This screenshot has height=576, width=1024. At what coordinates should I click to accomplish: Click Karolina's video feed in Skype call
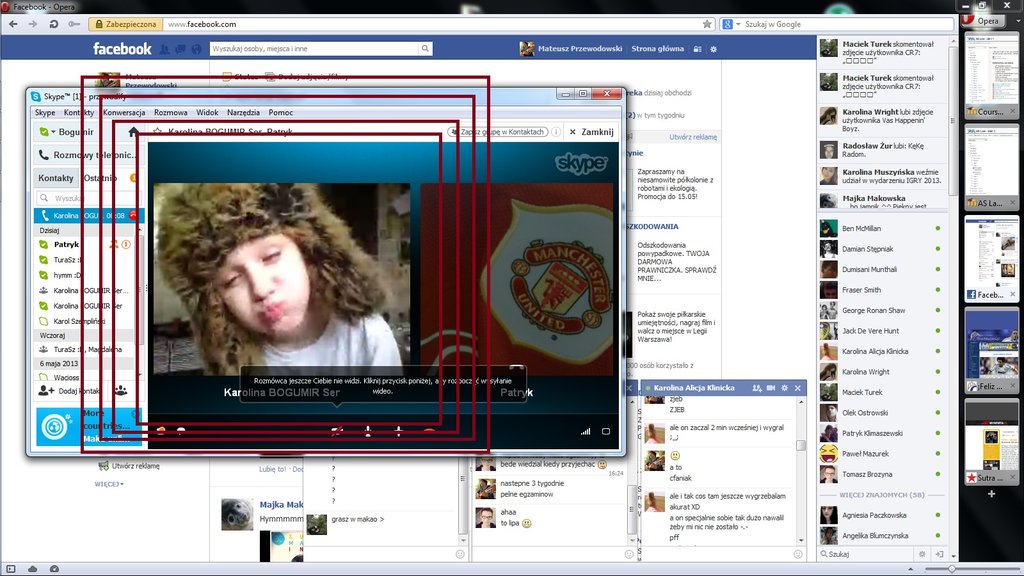[x=282, y=280]
